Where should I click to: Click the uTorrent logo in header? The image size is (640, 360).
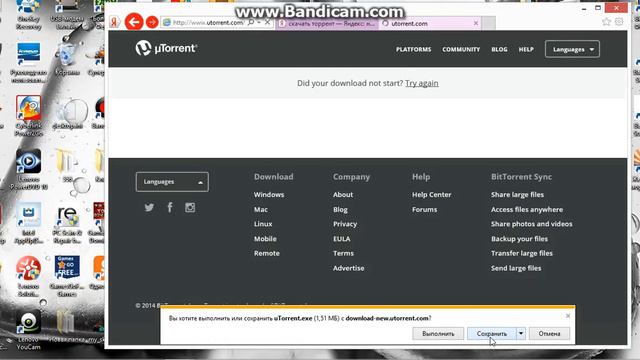point(166,48)
